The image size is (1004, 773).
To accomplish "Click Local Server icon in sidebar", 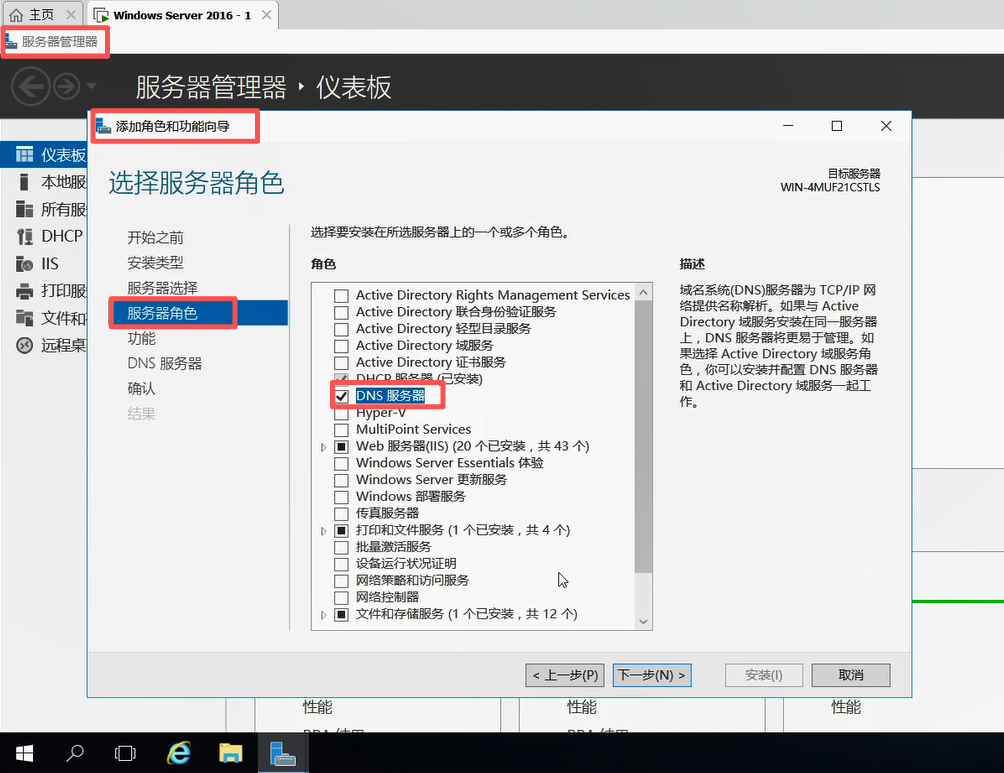I will tap(24, 182).
